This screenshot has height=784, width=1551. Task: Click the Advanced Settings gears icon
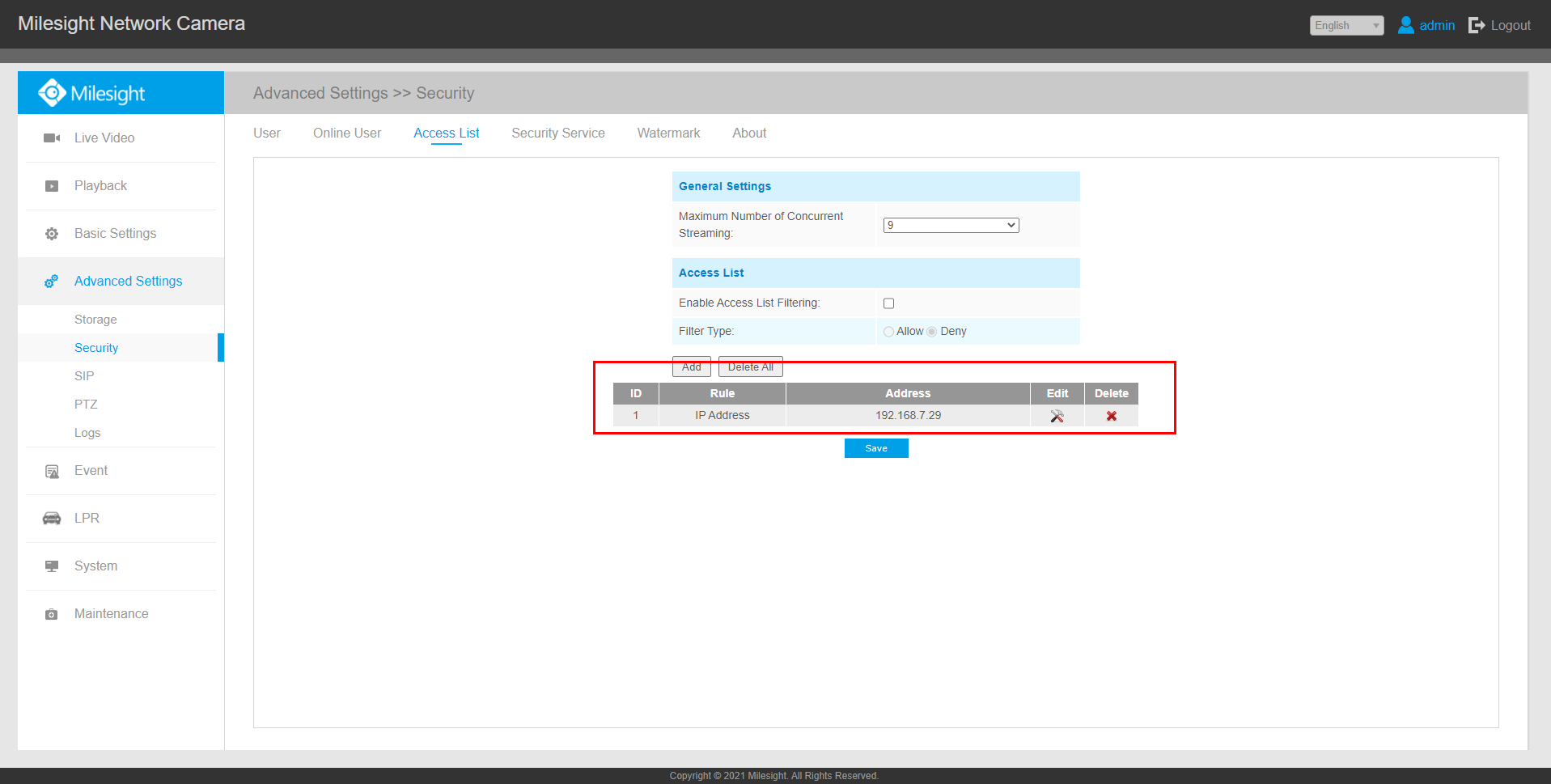(x=52, y=282)
